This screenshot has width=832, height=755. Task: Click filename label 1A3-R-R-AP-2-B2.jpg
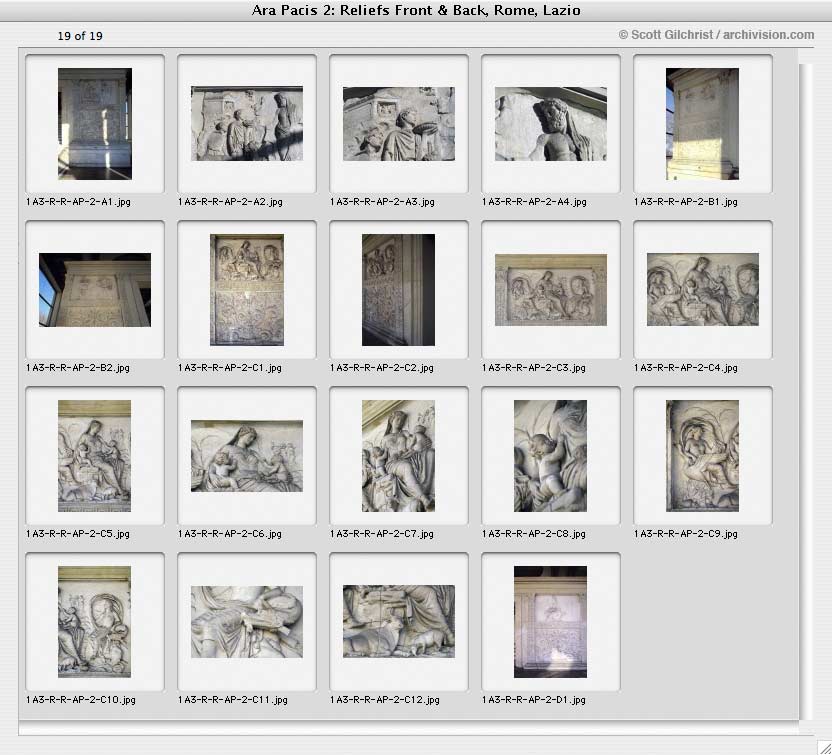(x=77, y=368)
